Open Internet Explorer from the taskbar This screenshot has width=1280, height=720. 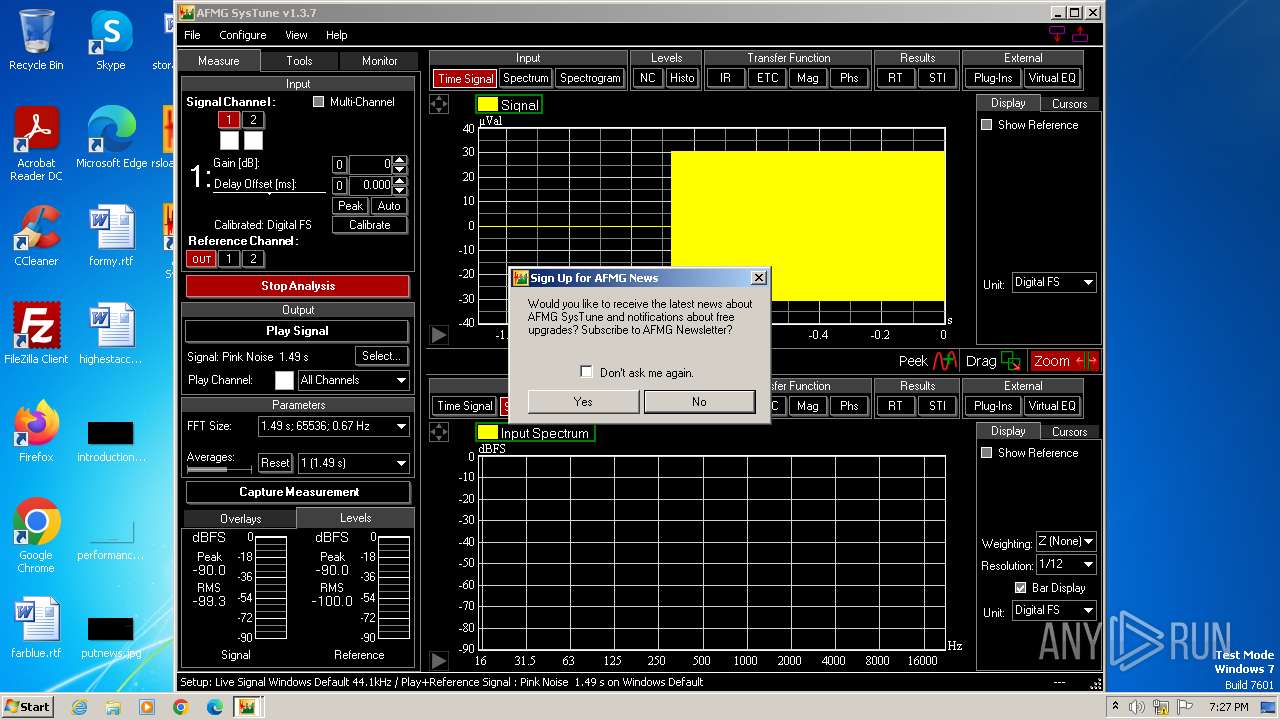pos(79,707)
